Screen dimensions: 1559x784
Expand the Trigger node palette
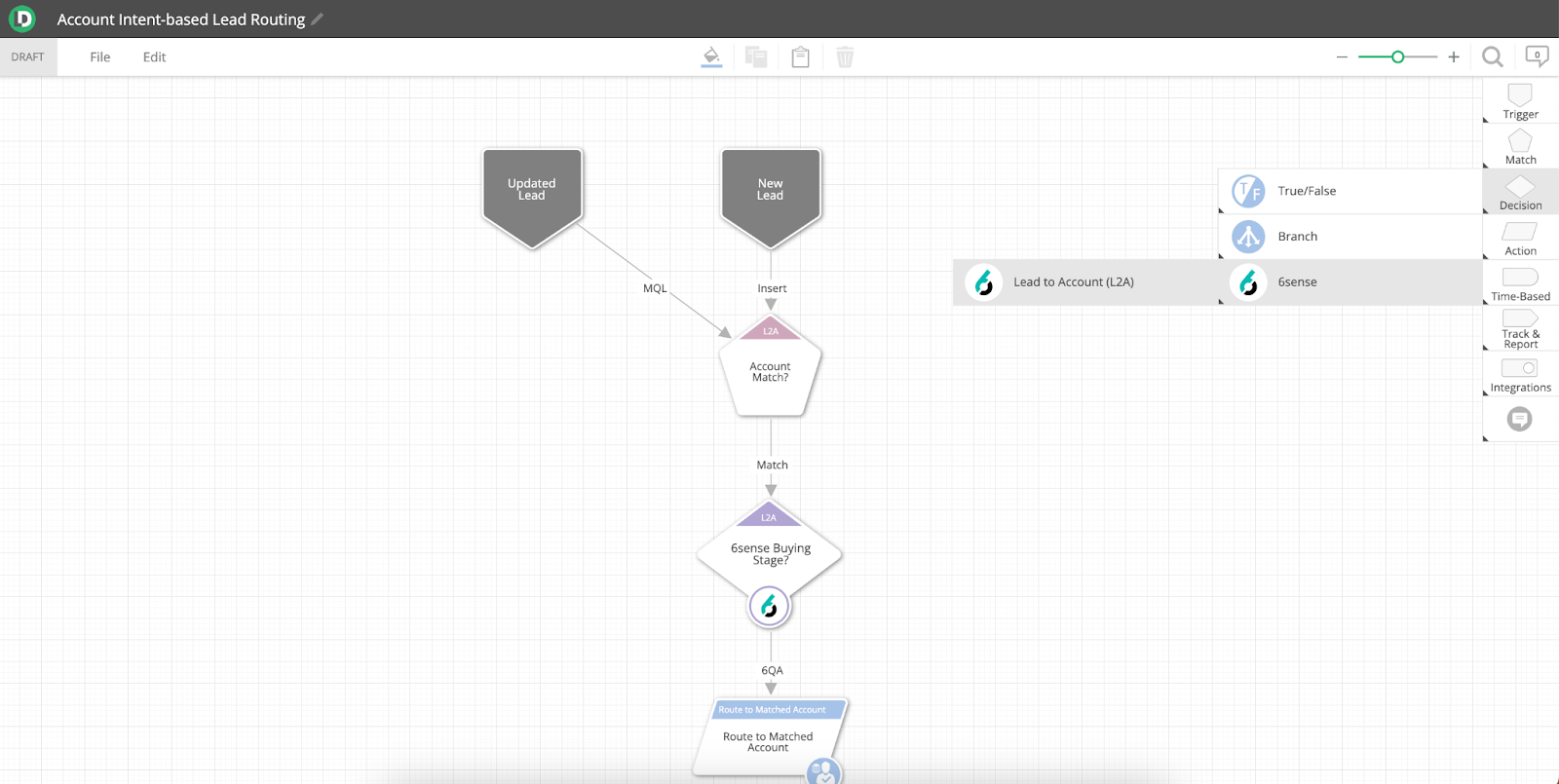click(1520, 100)
